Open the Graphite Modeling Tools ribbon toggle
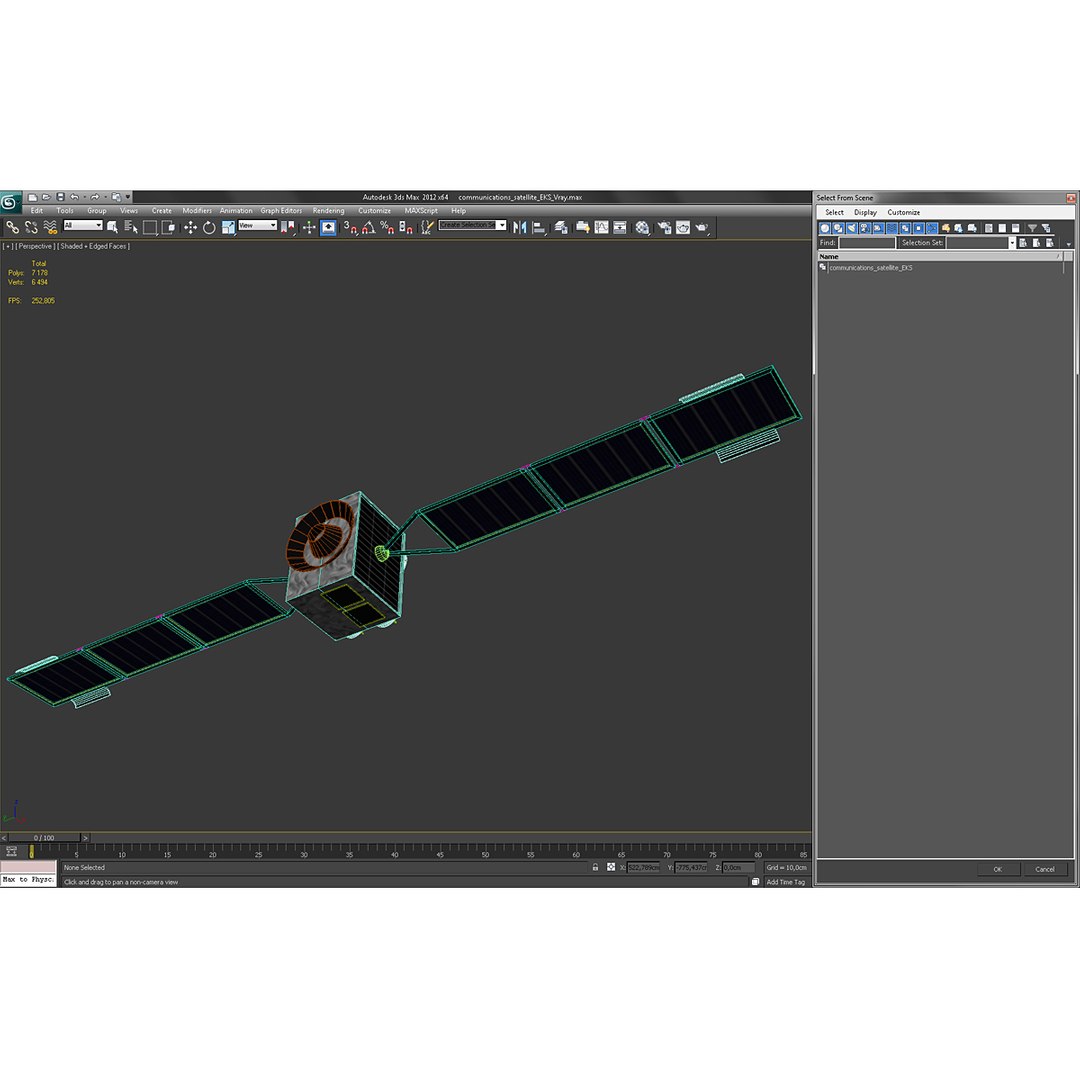1080x1080 pixels. tap(583, 227)
